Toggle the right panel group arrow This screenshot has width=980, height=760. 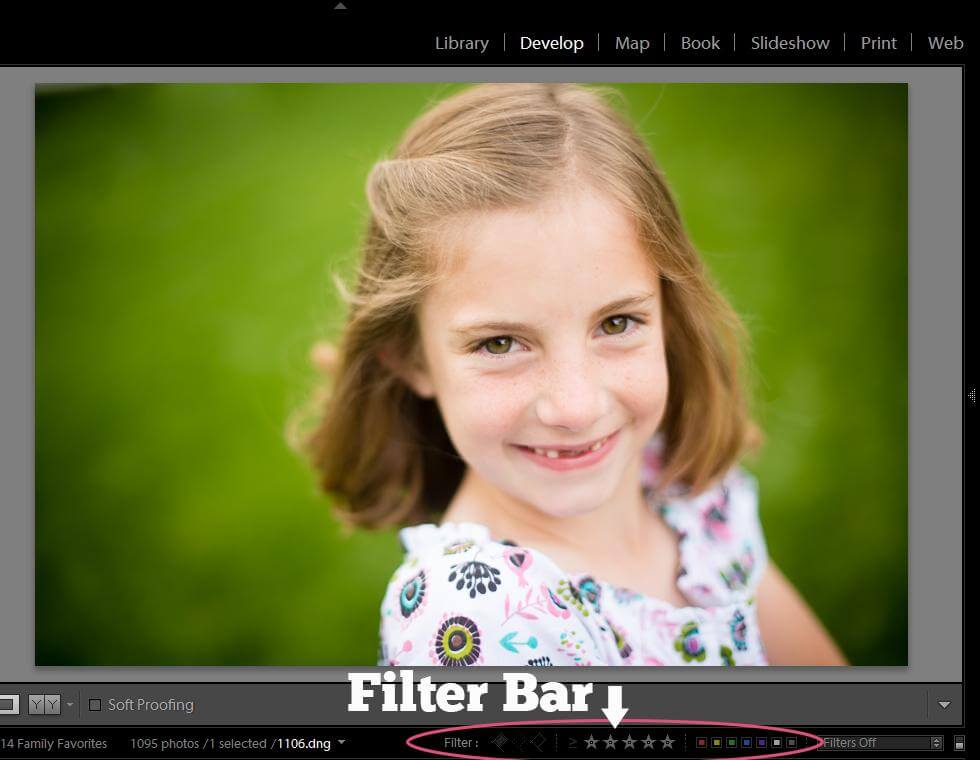coord(972,395)
